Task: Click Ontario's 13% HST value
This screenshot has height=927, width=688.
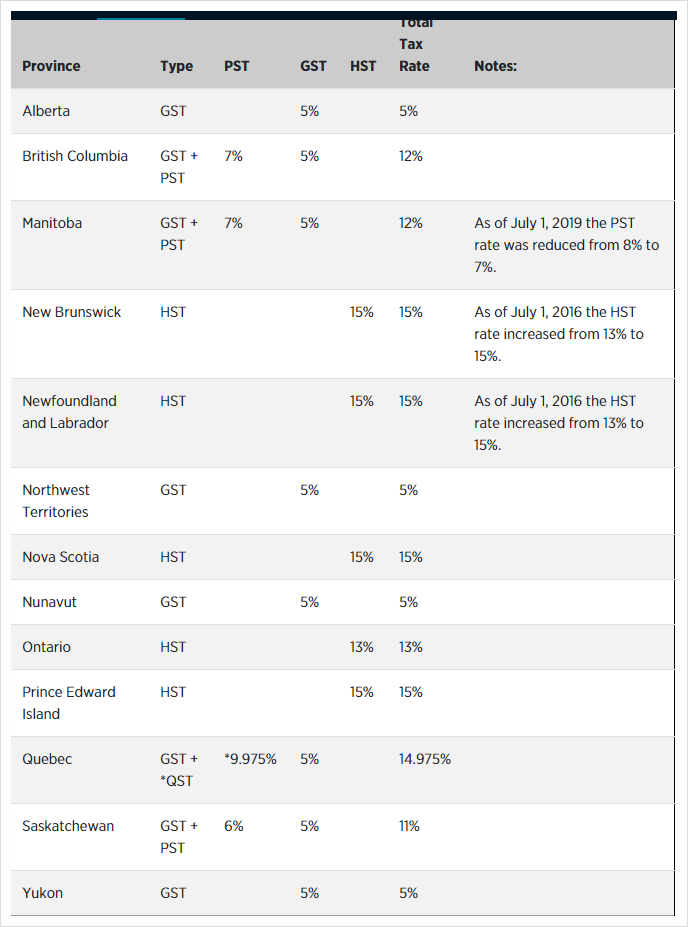Action: coord(362,647)
